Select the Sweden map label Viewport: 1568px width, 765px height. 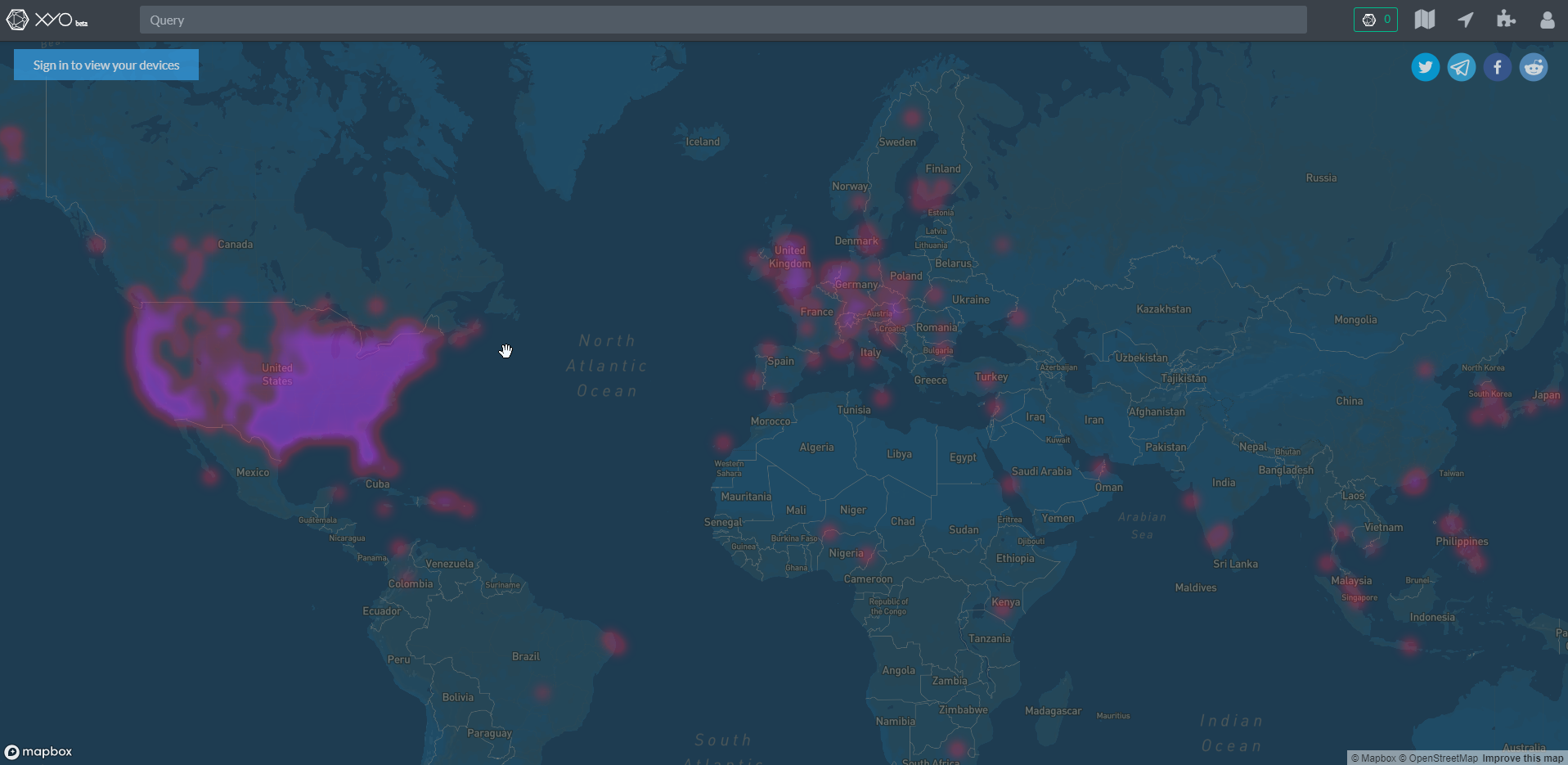[x=897, y=142]
